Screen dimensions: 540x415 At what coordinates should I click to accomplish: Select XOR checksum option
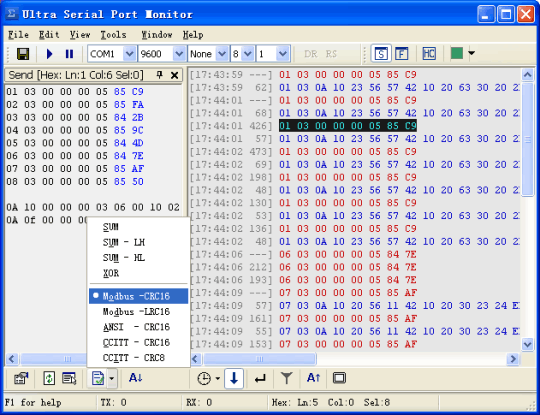point(138,273)
